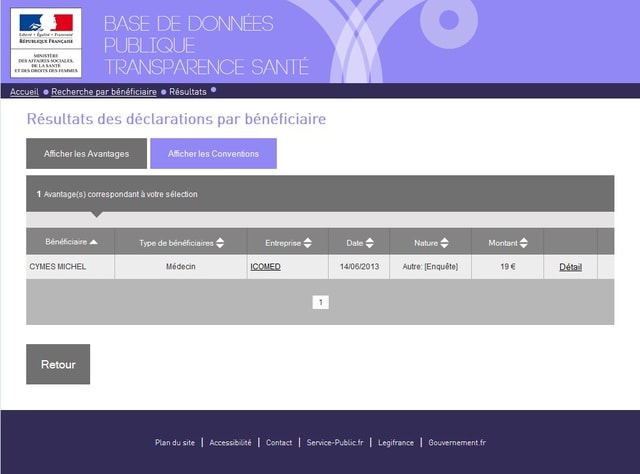Sort by Bénéficiaire column arrow

tap(94, 242)
